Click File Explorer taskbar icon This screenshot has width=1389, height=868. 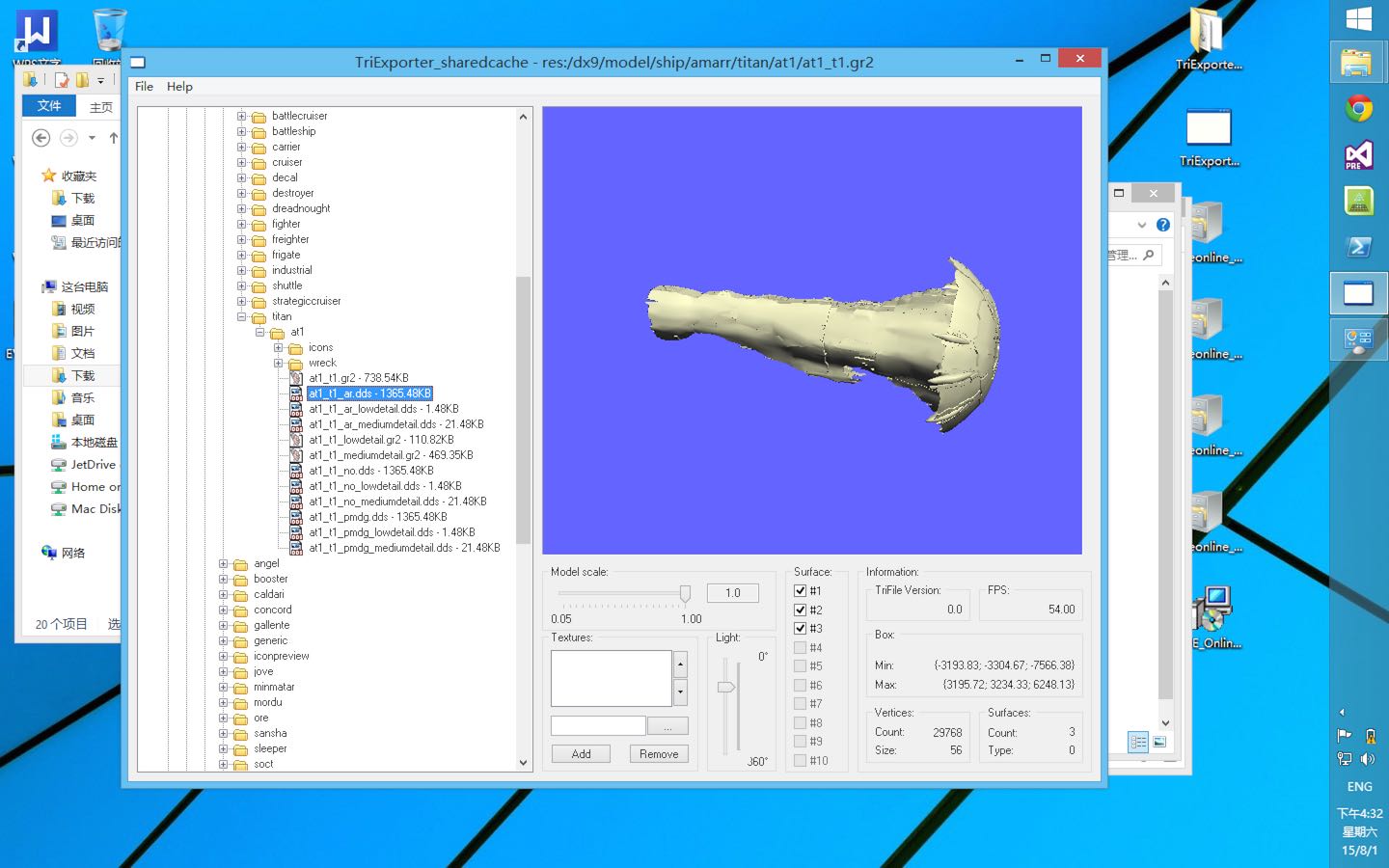tap(1358, 63)
